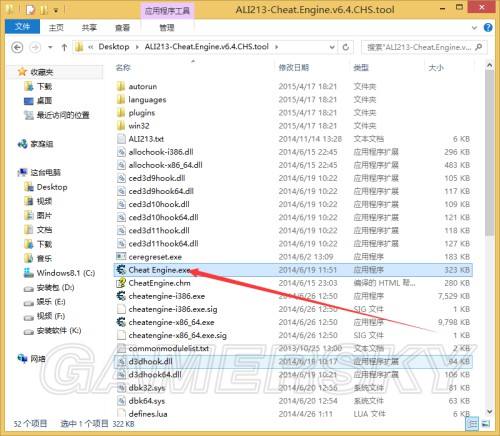Click the Back navigation arrow

click(x=17, y=47)
